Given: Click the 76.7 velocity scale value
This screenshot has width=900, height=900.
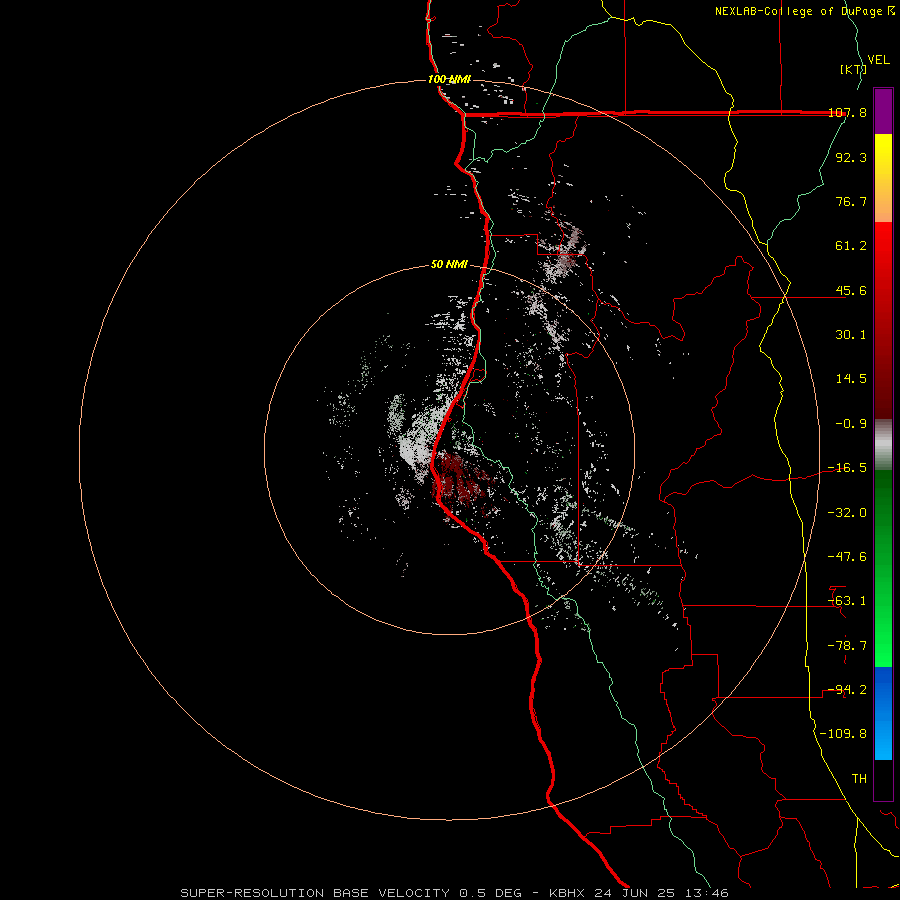Looking at the screenshot, I should click(851, 201).
